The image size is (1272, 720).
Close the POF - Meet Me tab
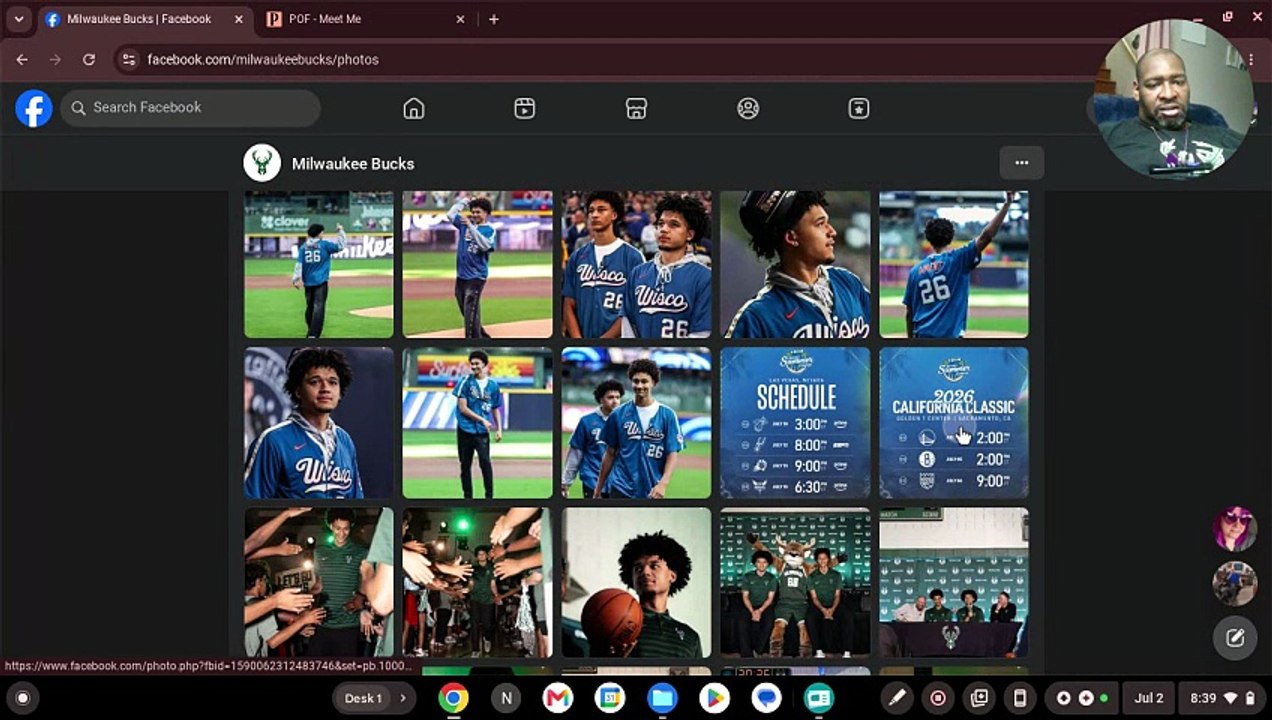click(460, 19)
